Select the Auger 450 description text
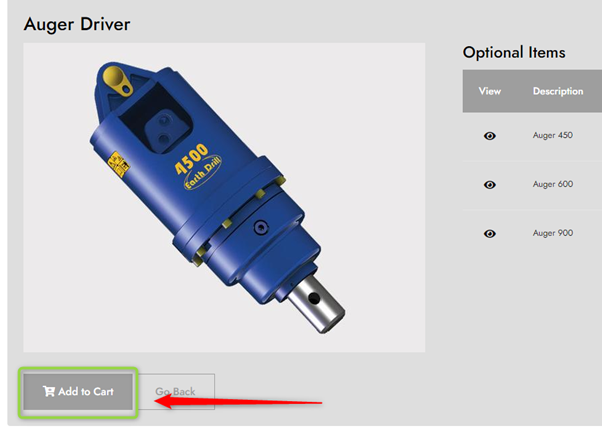The width and height of the screenshot is (602, 428). 552,136
